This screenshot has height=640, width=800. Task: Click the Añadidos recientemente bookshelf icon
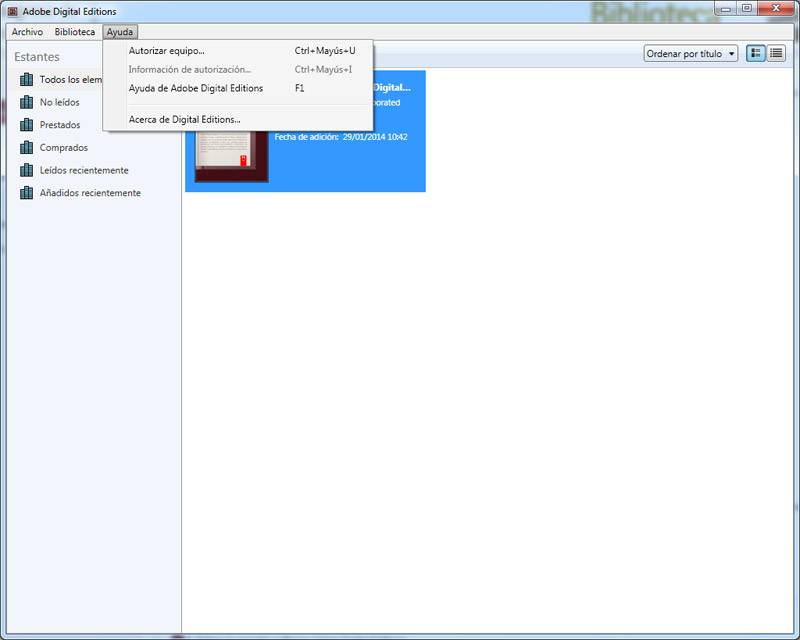27,192
